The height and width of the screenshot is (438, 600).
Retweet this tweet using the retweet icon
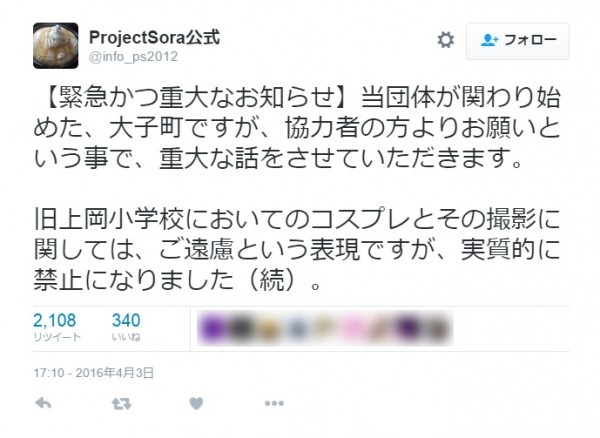121,404
